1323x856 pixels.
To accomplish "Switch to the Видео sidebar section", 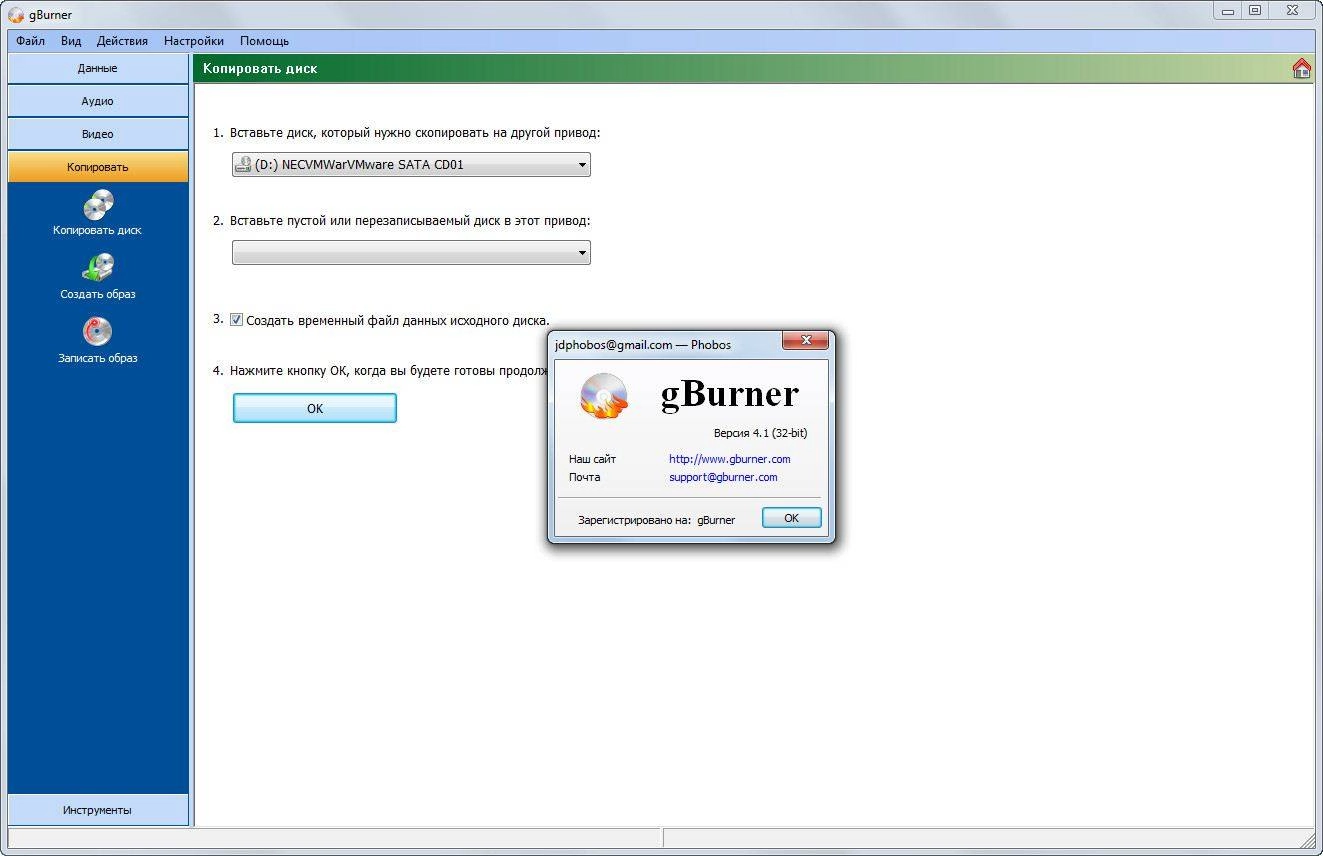I will [x=98, y=134].
